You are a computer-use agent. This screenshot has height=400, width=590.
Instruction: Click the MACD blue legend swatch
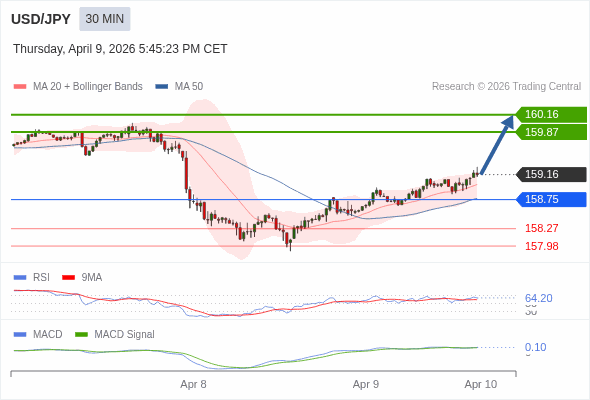point(20,335)
